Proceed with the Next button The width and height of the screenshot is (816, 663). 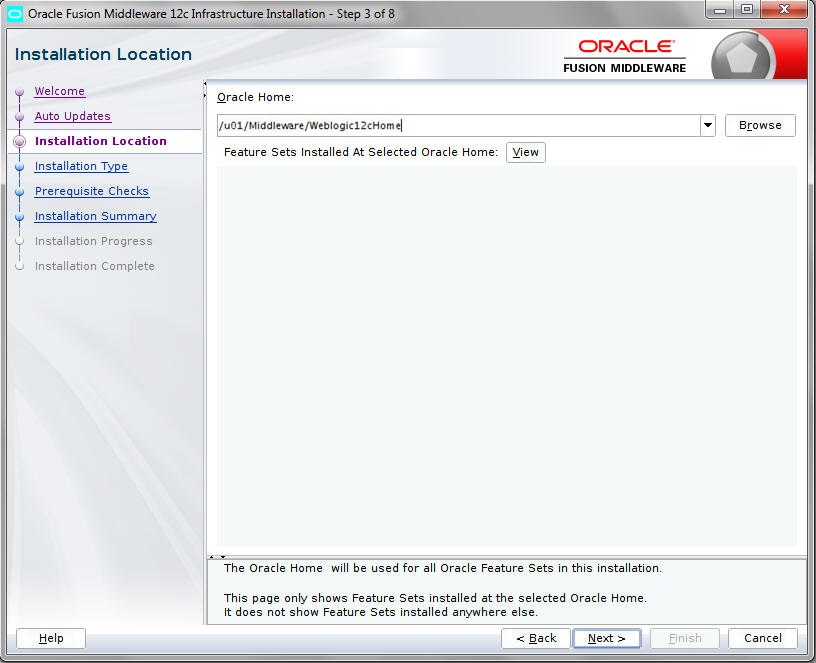coord(606,638)
